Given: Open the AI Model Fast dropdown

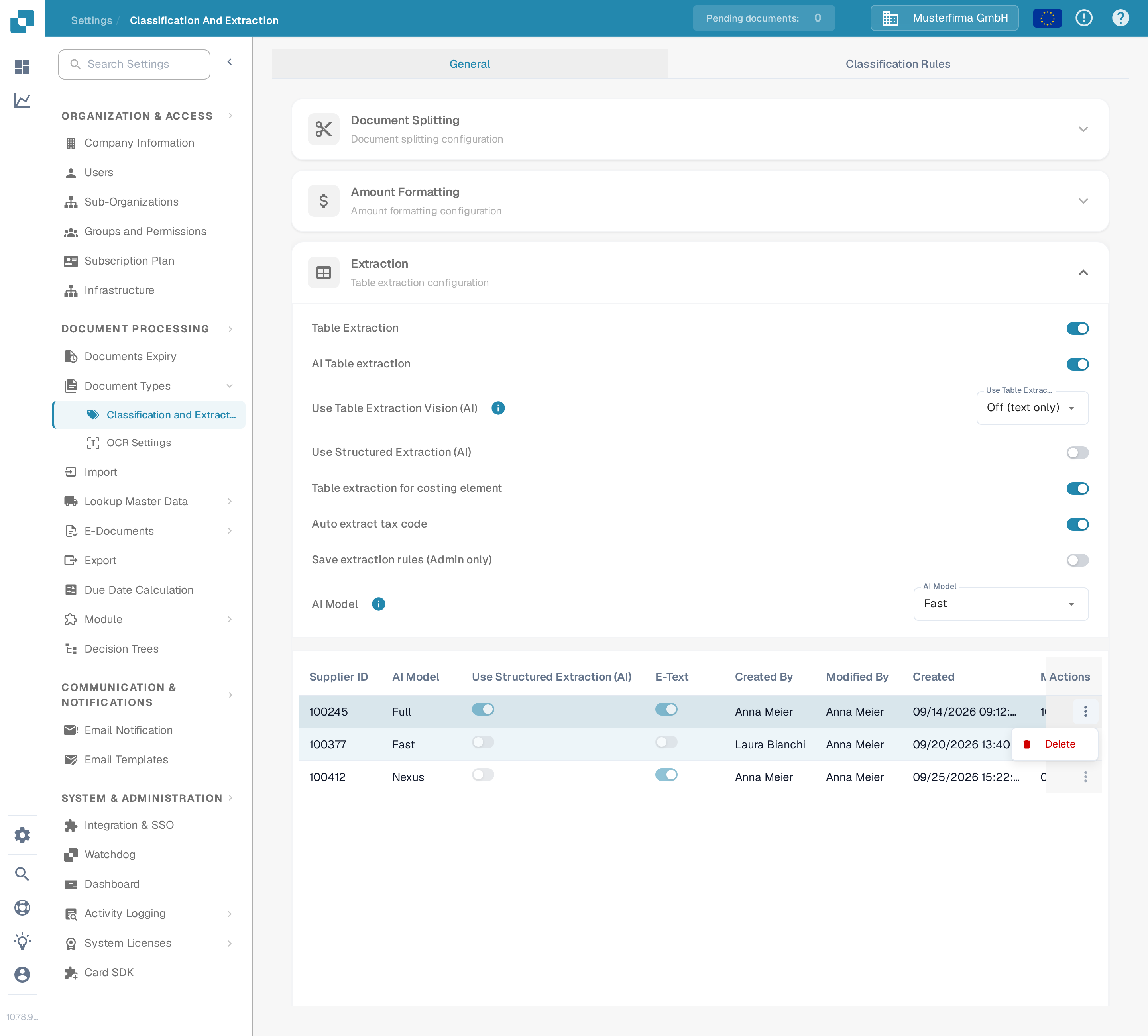Looking at the screenshot, I should pyautogui.click(x=1001, y=604).
